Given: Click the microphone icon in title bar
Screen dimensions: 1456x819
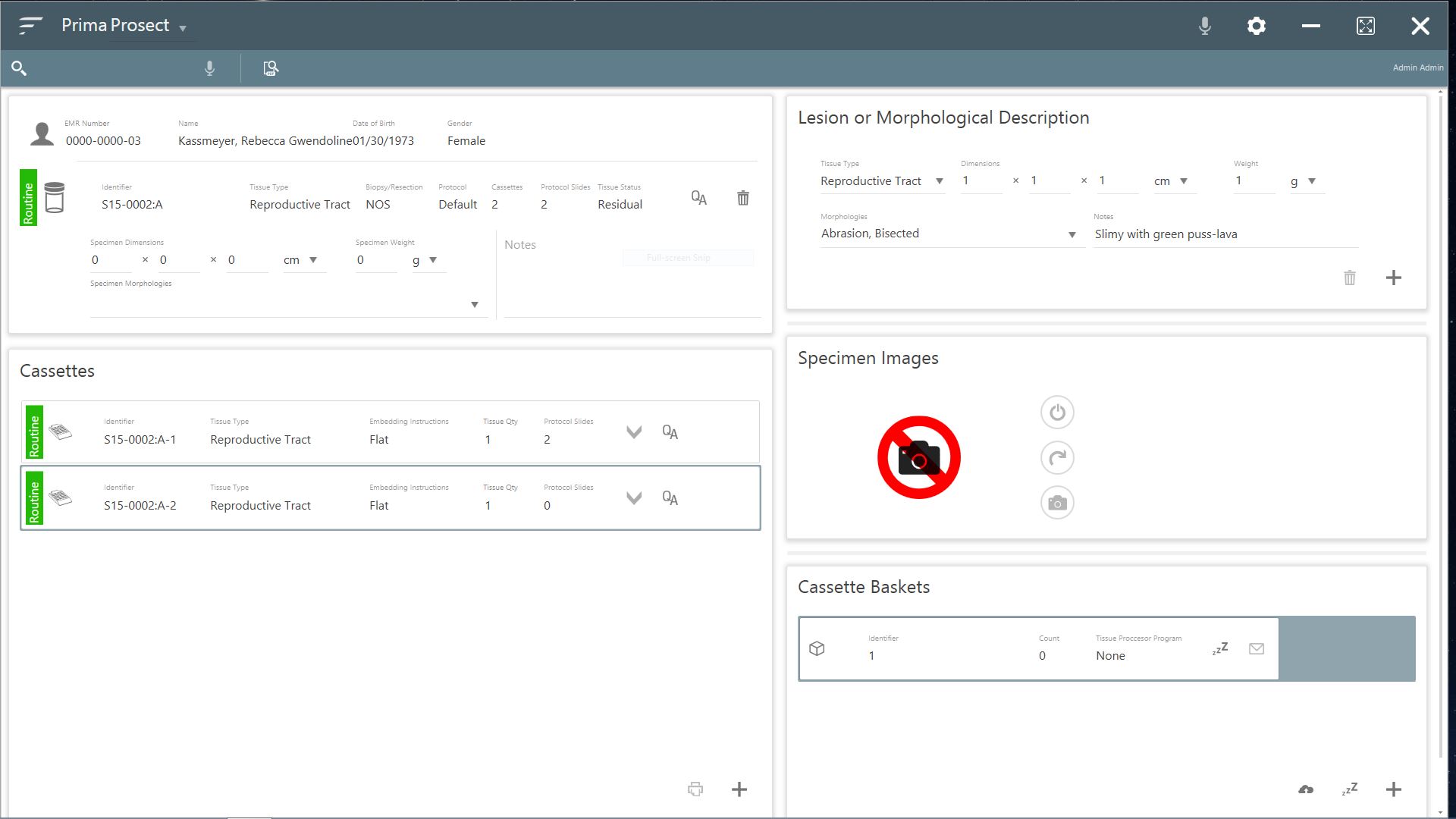Looking at the screenshot, I should pos(1204,26).
